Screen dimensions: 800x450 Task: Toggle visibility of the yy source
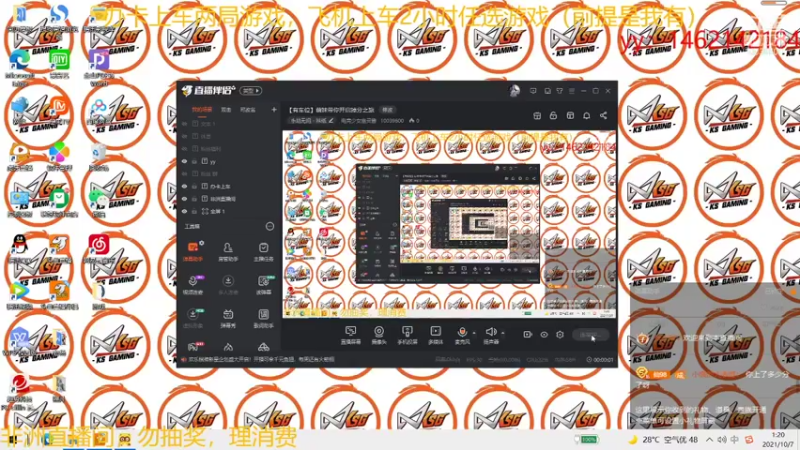pyautogui.click(x=185, y=161)
